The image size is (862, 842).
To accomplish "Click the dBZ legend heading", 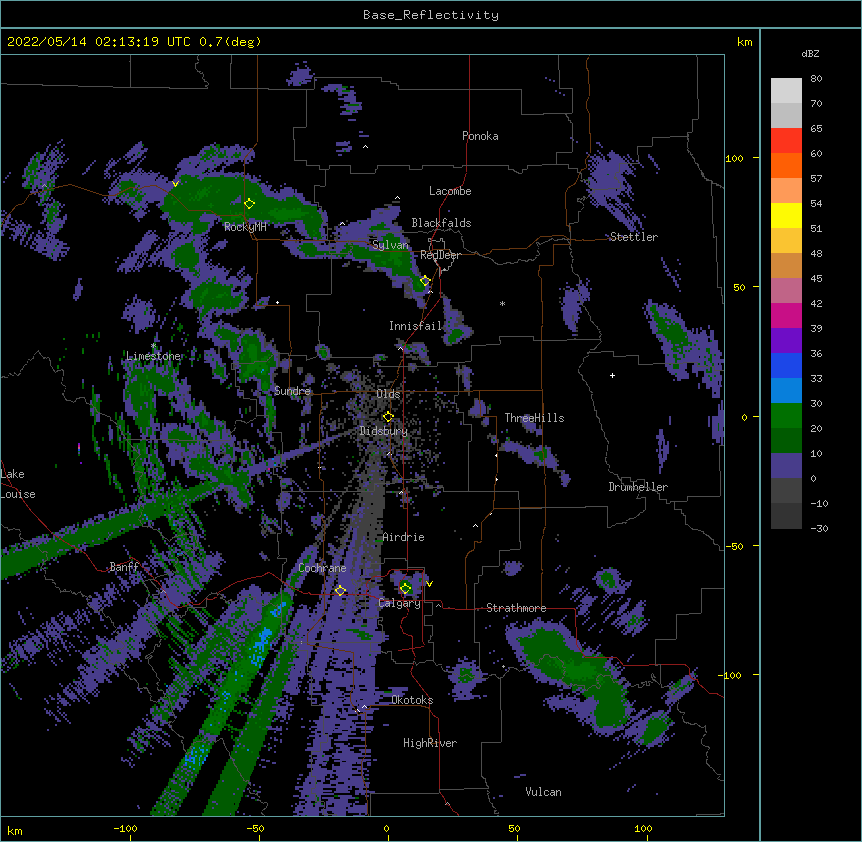I will point(810,53).
